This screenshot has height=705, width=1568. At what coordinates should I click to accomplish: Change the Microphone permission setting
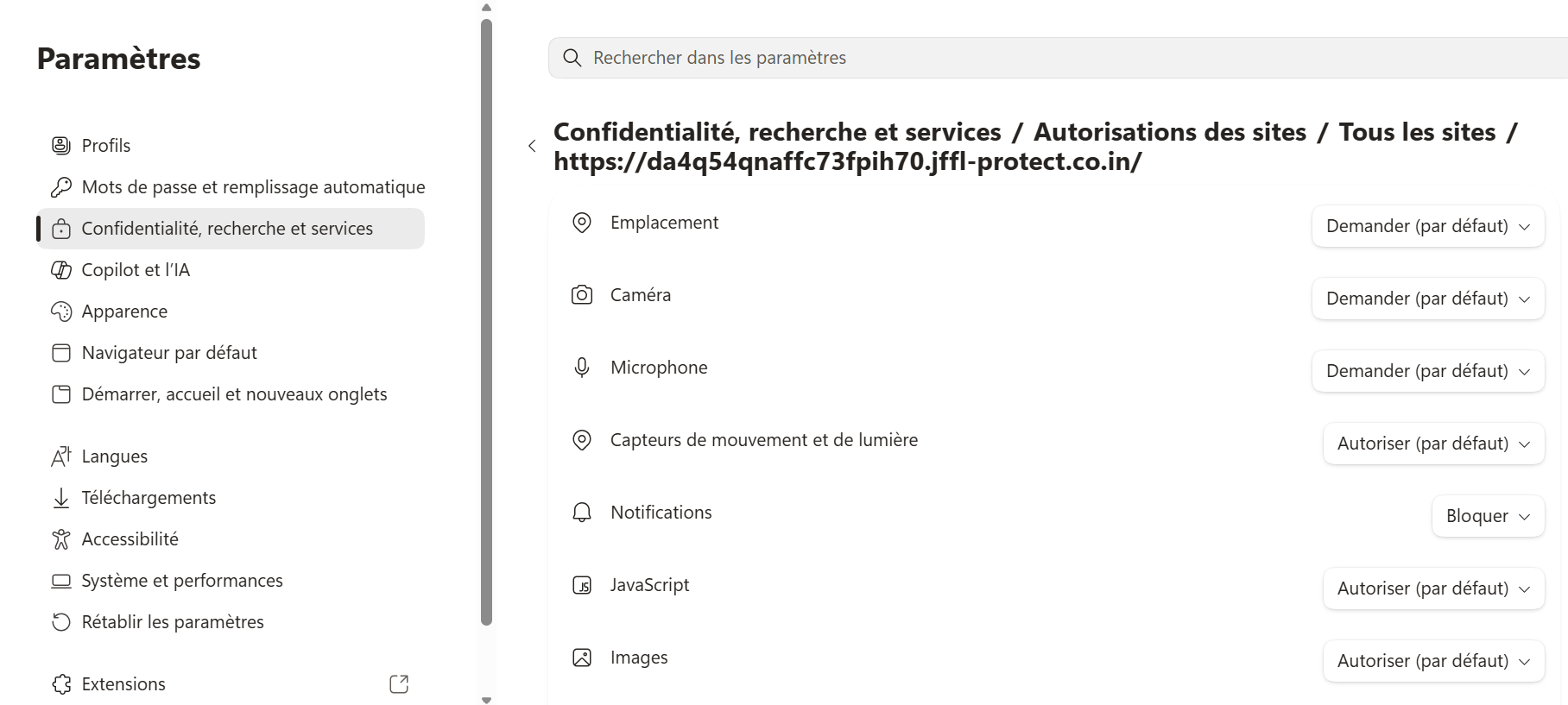(1428, 371)
